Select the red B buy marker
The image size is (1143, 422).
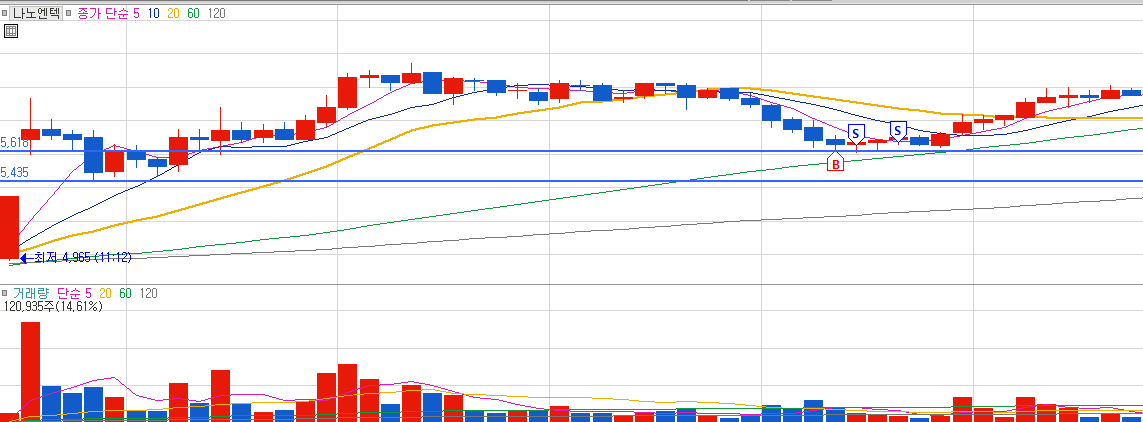836,163
